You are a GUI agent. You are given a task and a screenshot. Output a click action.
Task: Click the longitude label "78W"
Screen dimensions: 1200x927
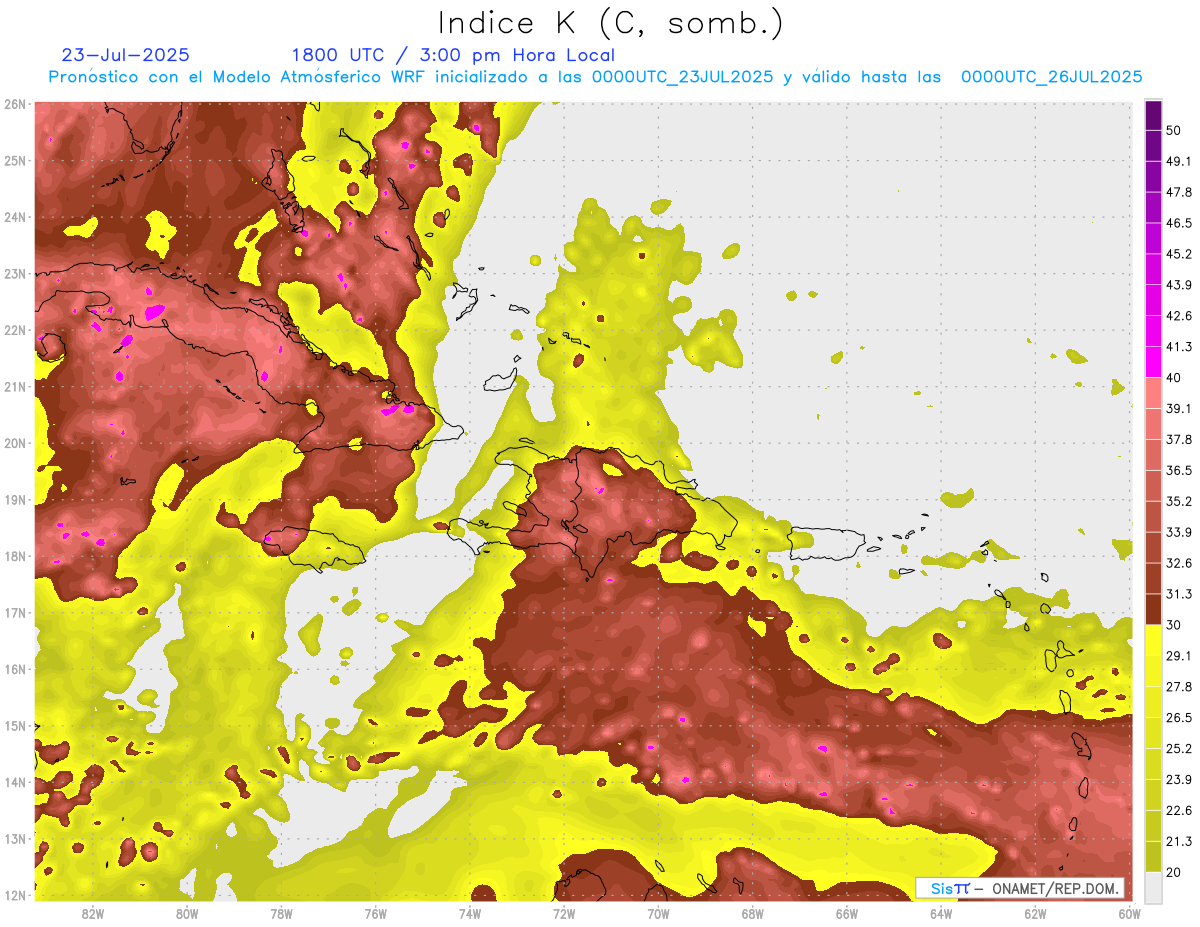[281, 913]
